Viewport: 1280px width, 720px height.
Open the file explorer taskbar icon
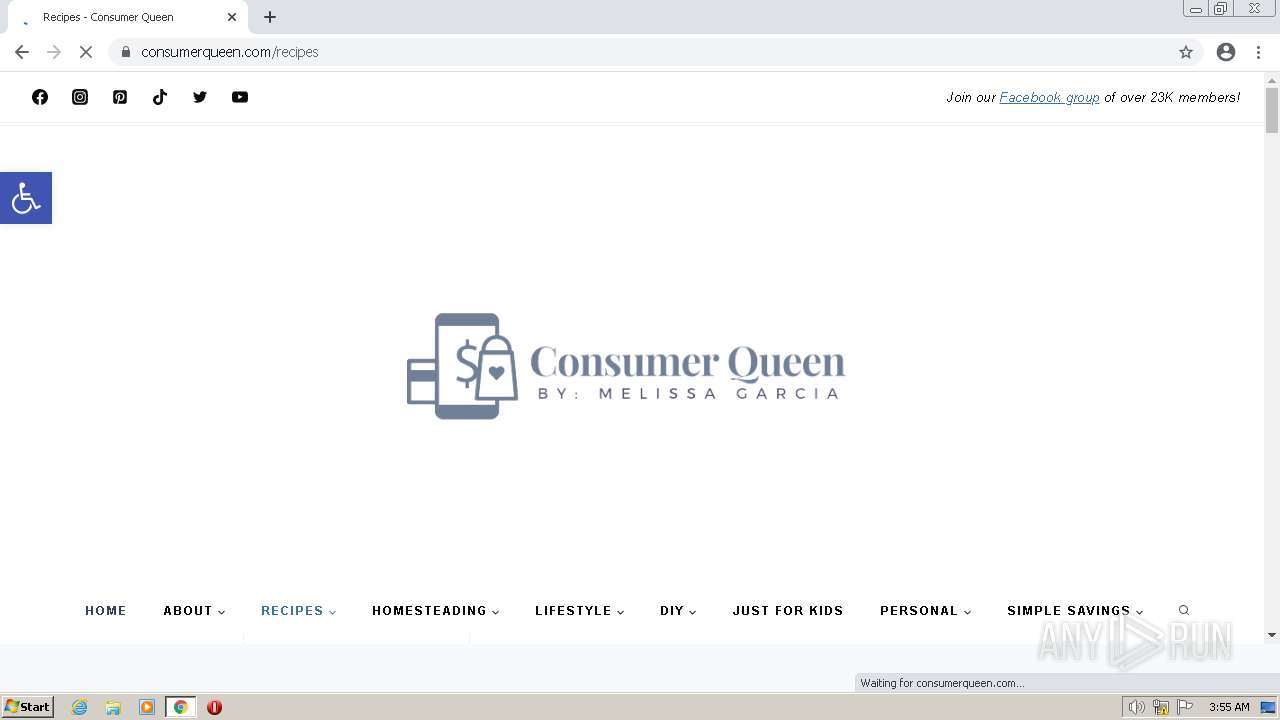click(113, 707)
